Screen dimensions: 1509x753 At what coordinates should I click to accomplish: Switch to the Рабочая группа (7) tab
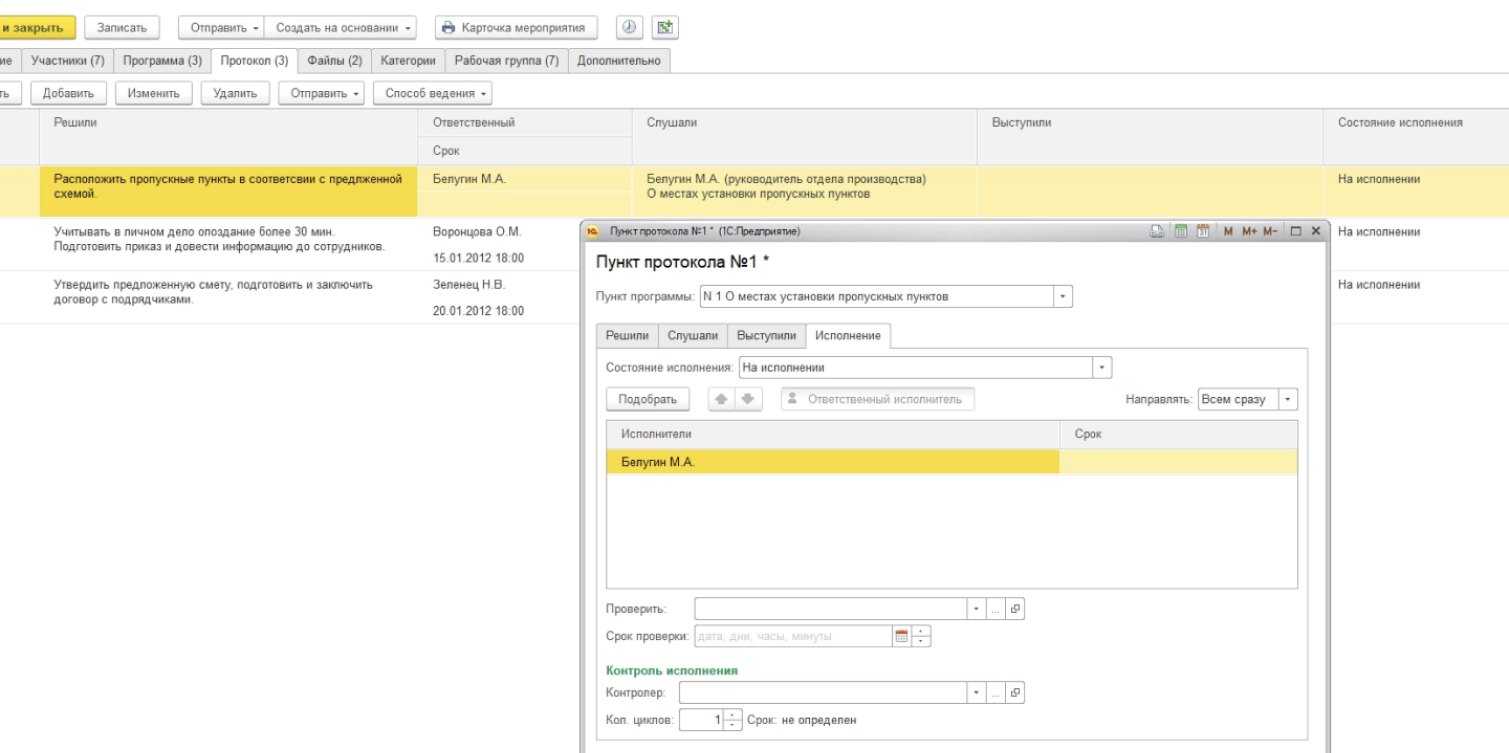point(507,61)
